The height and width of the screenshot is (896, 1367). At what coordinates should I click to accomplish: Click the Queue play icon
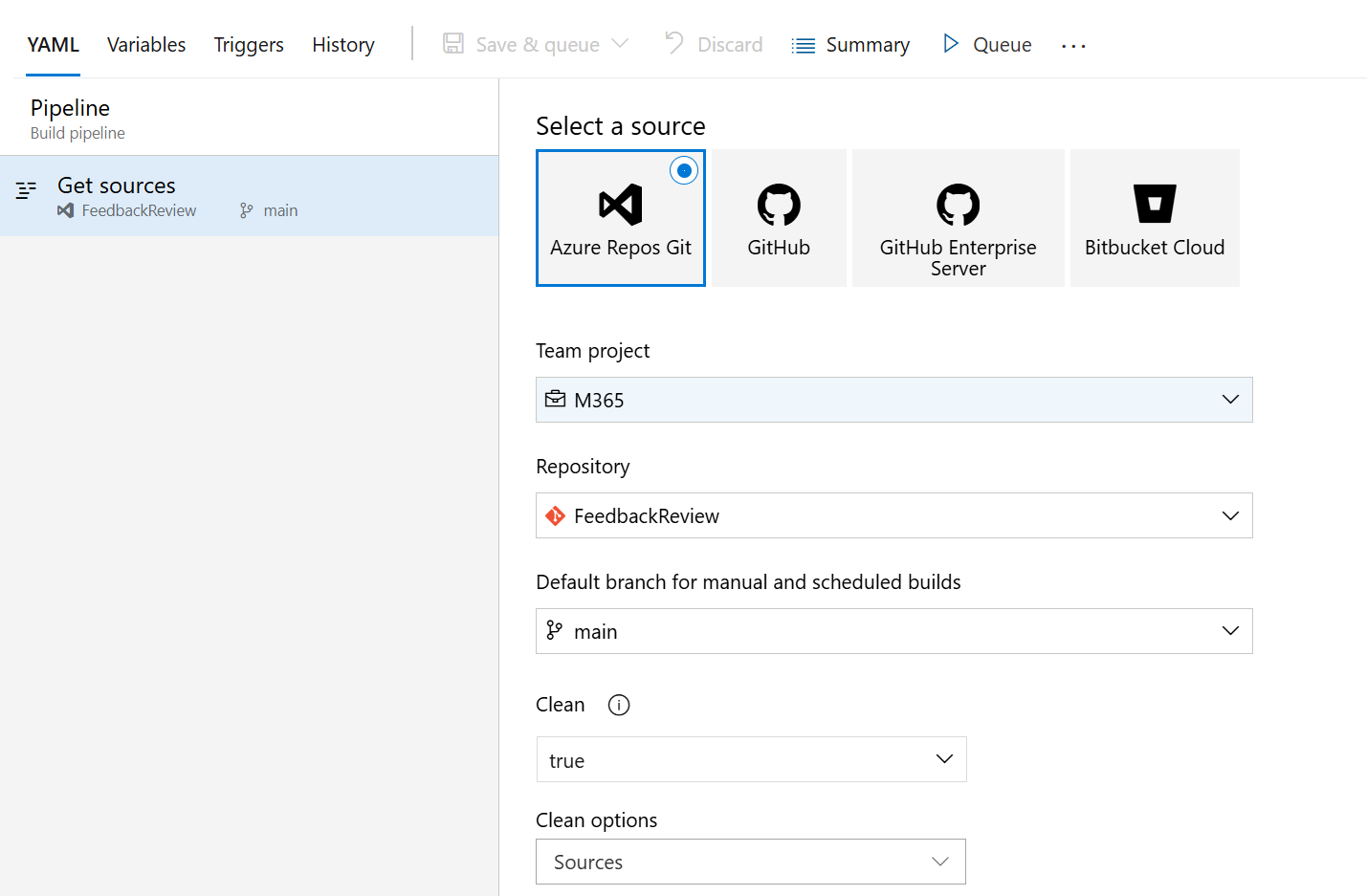point(950,44)
